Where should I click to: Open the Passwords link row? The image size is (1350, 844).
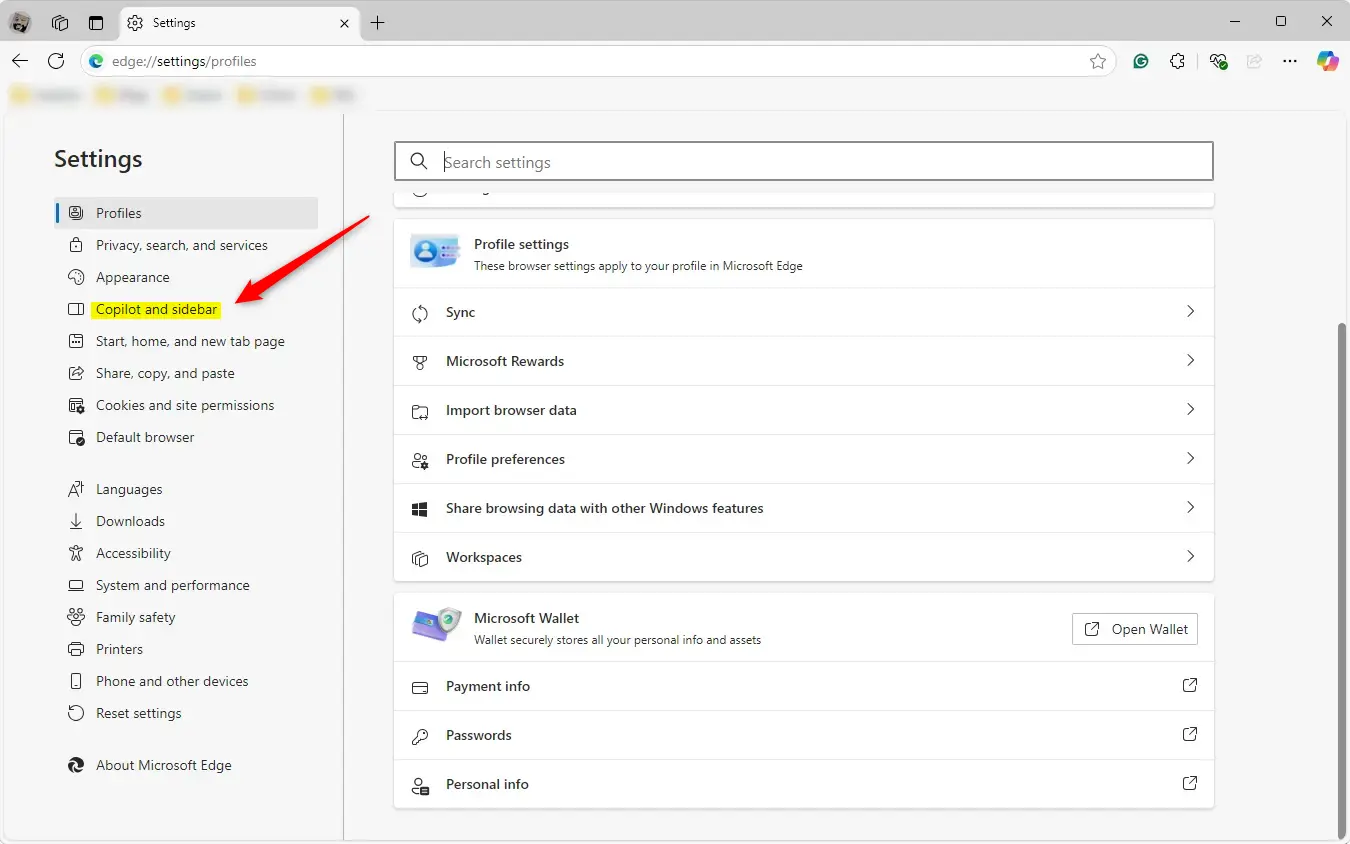(x=803, y=735)
